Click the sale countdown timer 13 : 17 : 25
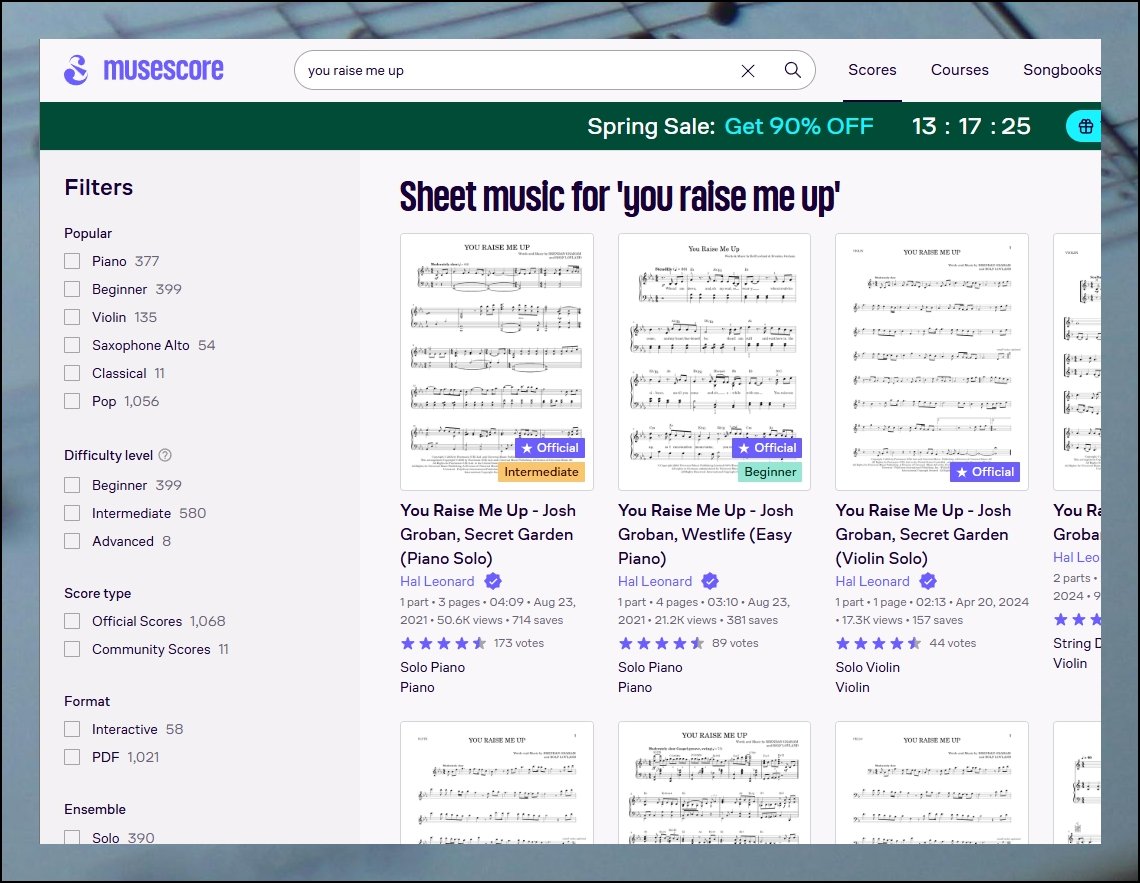The width and height of the screenshot is (1140, 883). (971, 126)
